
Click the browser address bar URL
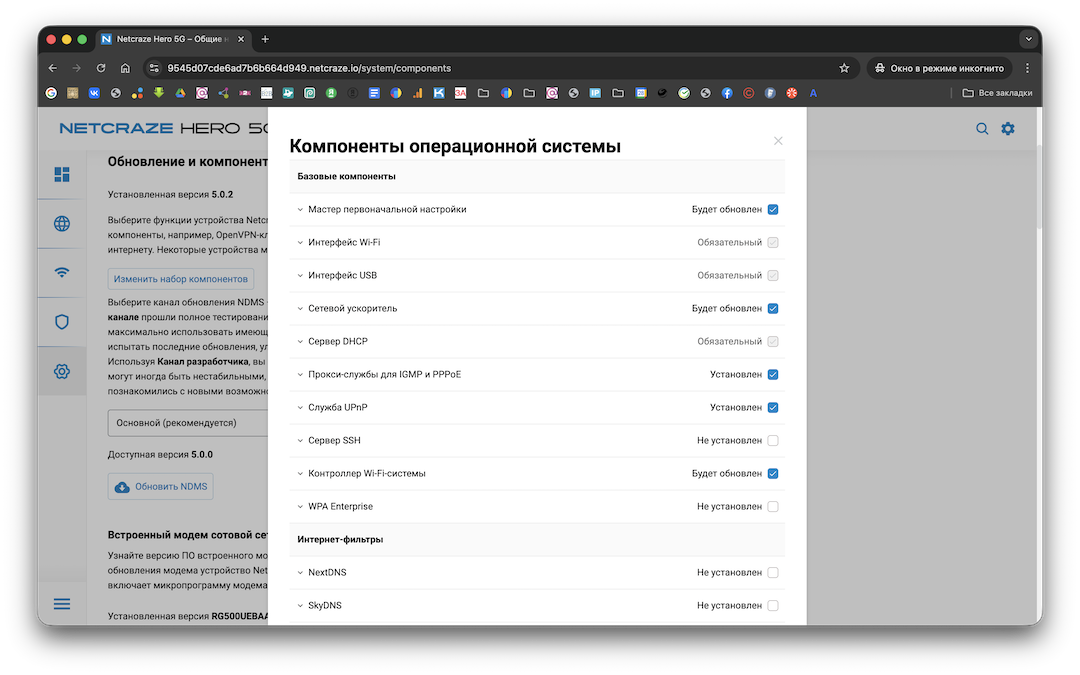(x=310, y=68)
